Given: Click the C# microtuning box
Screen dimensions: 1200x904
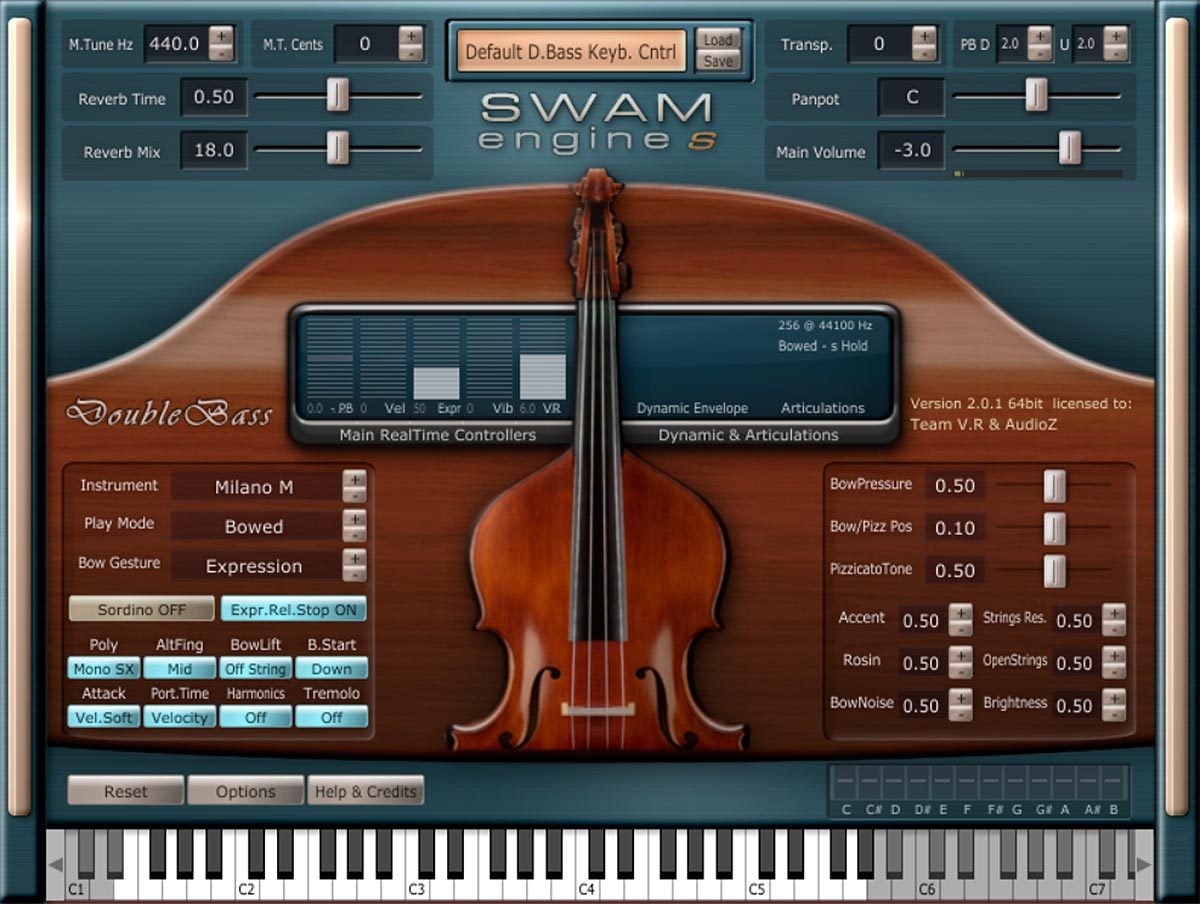Looking at the screenshot, I should tap(870, 781).
